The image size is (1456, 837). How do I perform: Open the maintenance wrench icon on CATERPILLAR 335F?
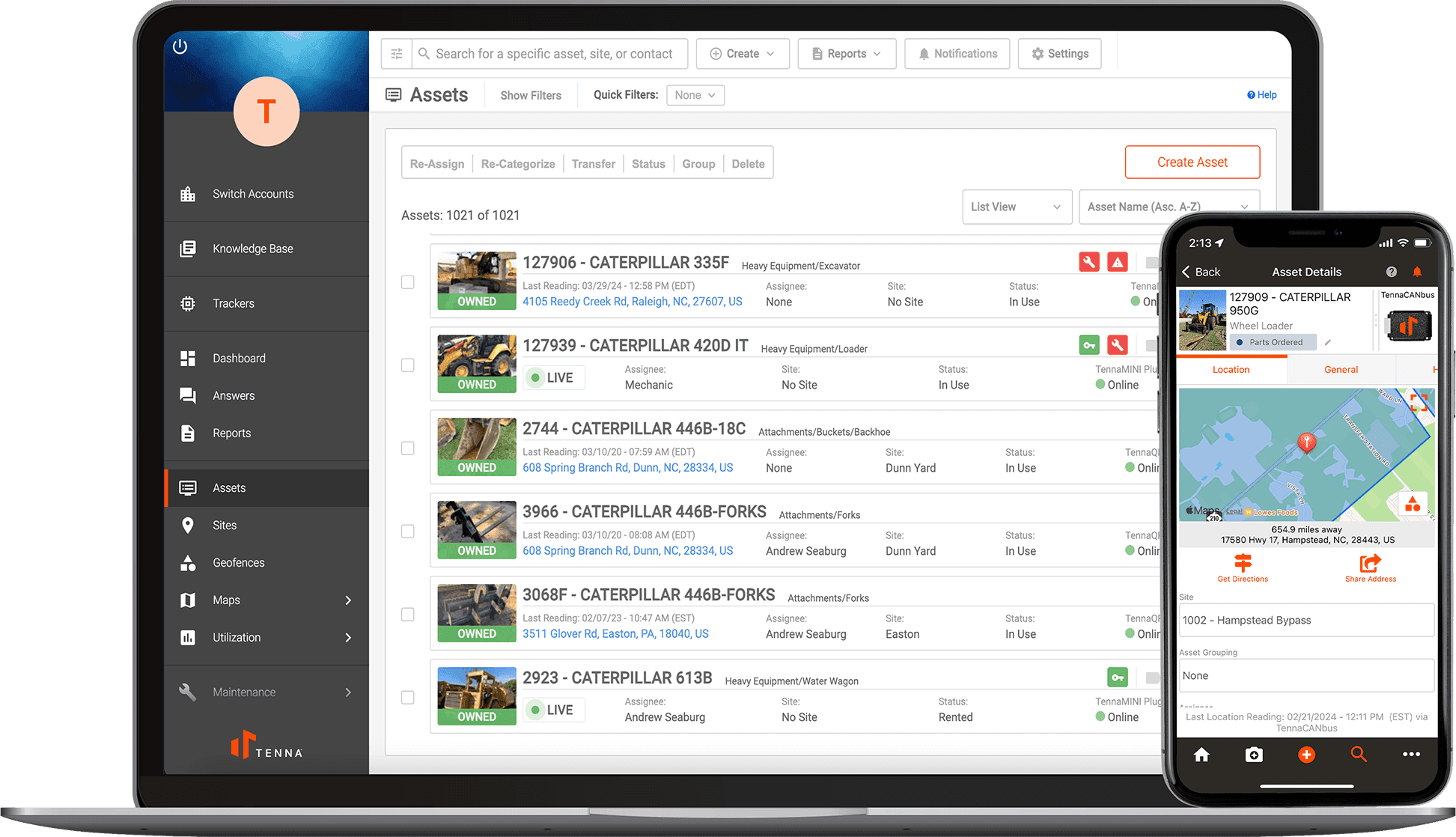coord(1089,262)
